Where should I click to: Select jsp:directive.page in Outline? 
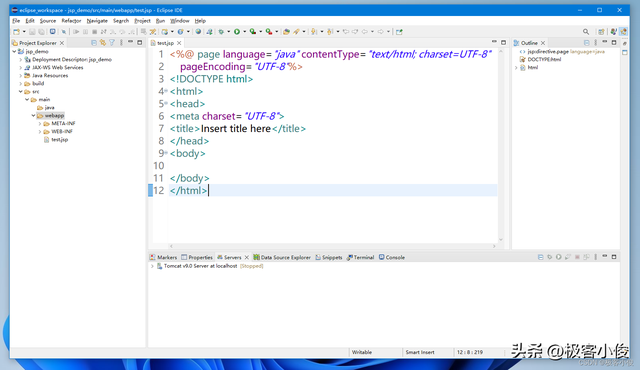click(x=548, y=52)
